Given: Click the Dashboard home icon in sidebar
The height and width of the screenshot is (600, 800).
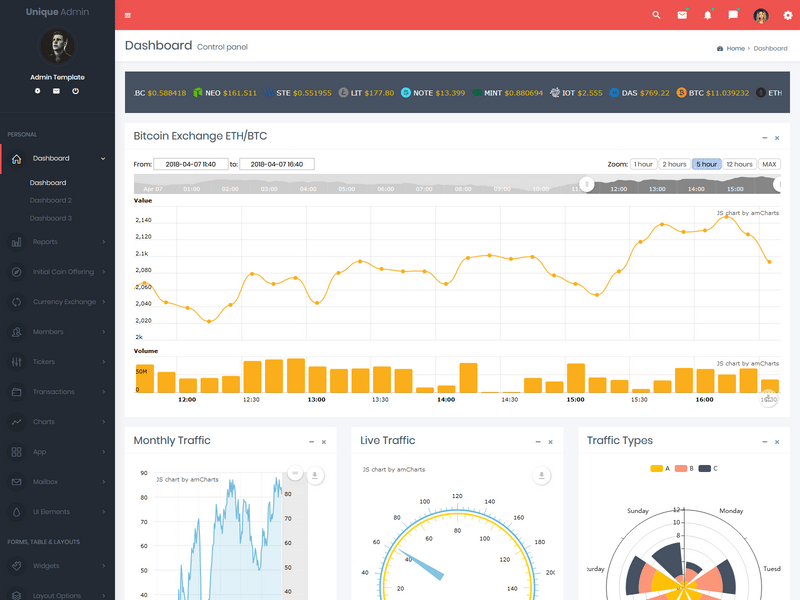Looking at the screenshot, I should coord(16,159).
